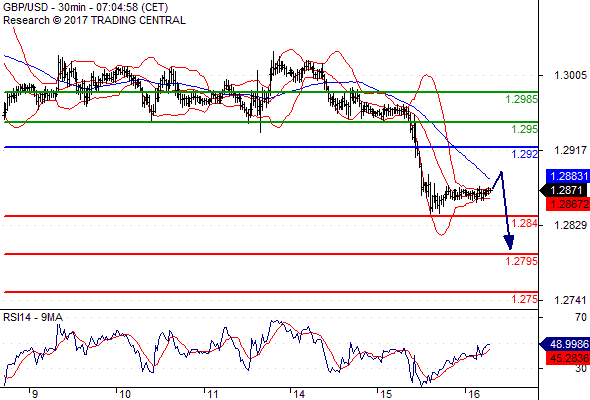The image size is (590, 400).
Task: Click the 1.2985 green resistance label
Action: pos(521,99)
